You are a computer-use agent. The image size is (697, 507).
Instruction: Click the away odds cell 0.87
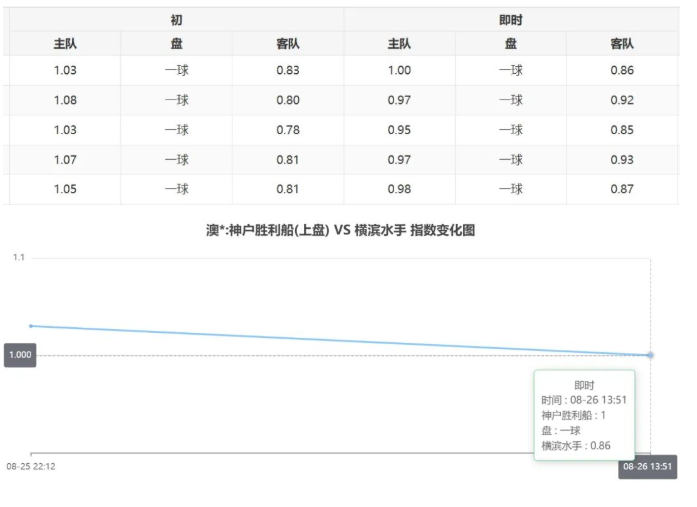pyautogui.click(x=622, y=189)
